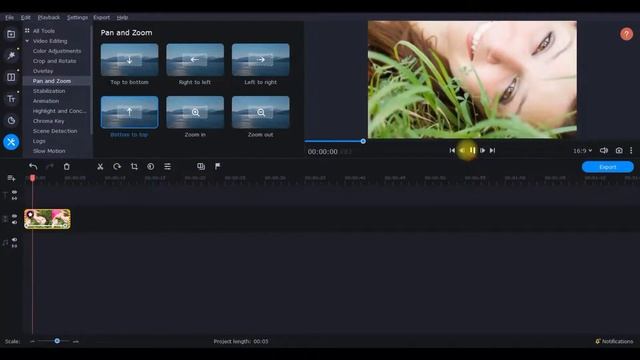Screen dimensions: 640x360
Task: Select Crop and Rotate tool
Action: [54, 61]
